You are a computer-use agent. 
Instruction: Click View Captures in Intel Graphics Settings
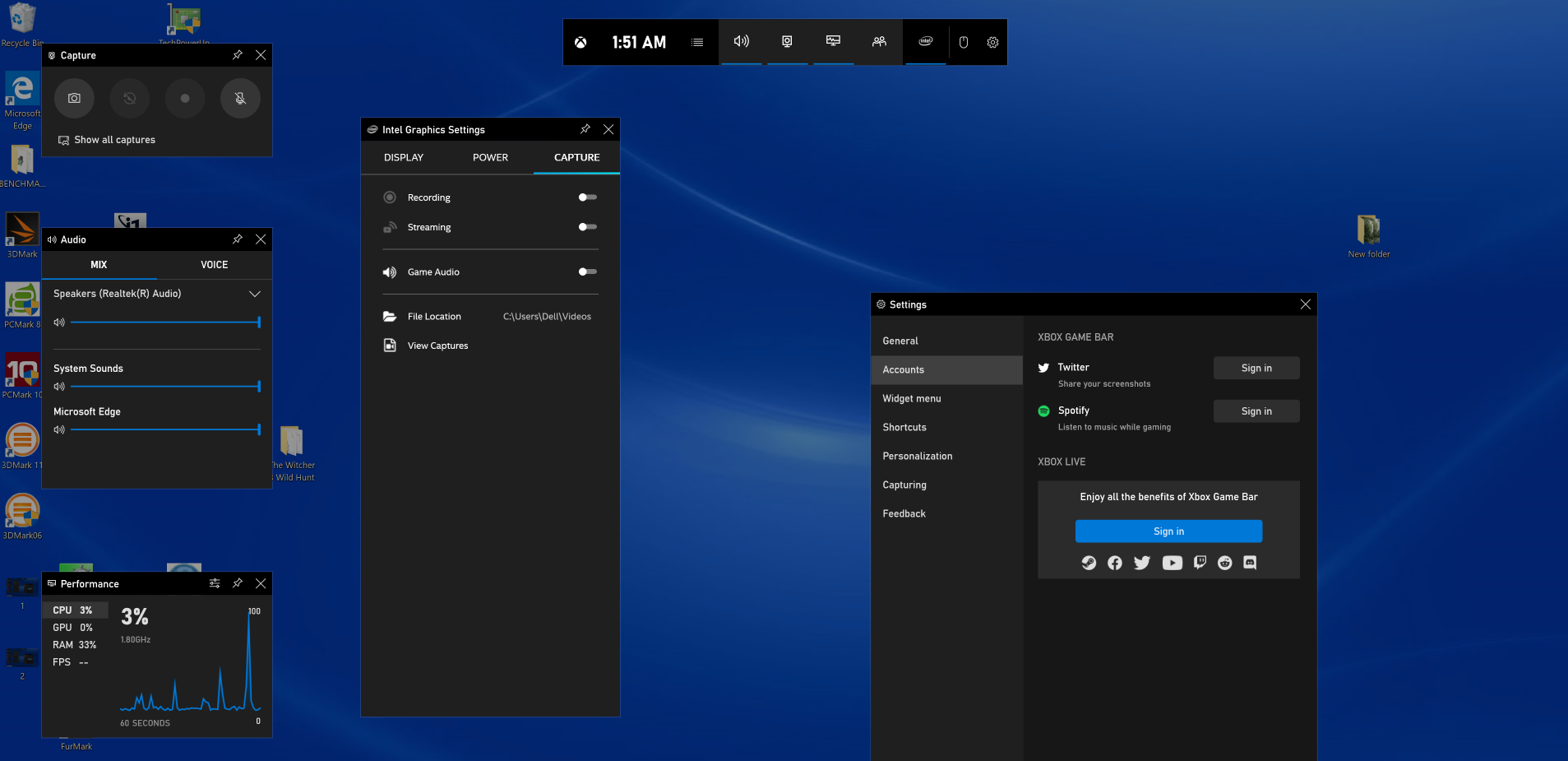(x=437, y=346)
